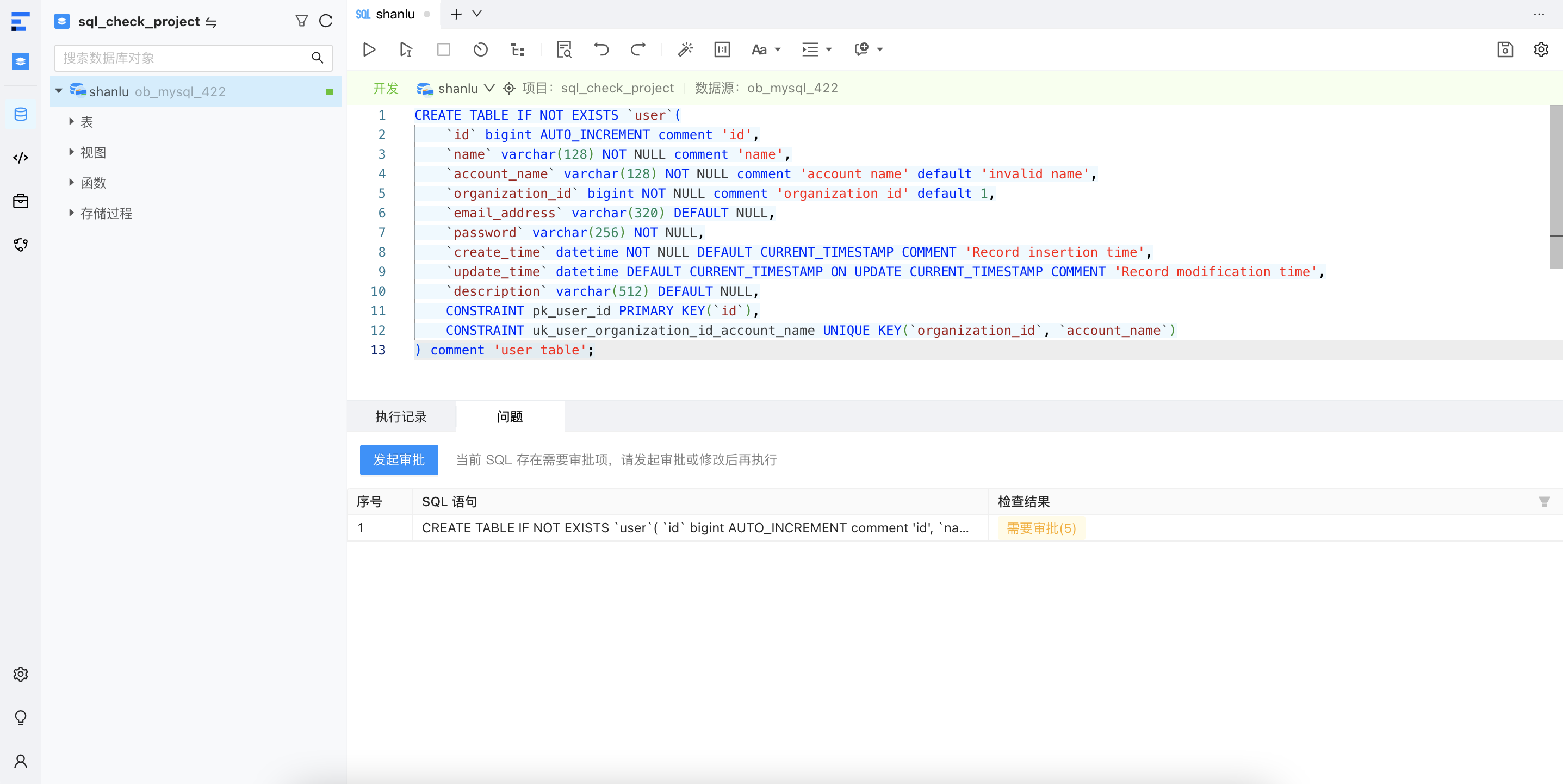
Task: Click the 开发 environment label
Action: 386,88
